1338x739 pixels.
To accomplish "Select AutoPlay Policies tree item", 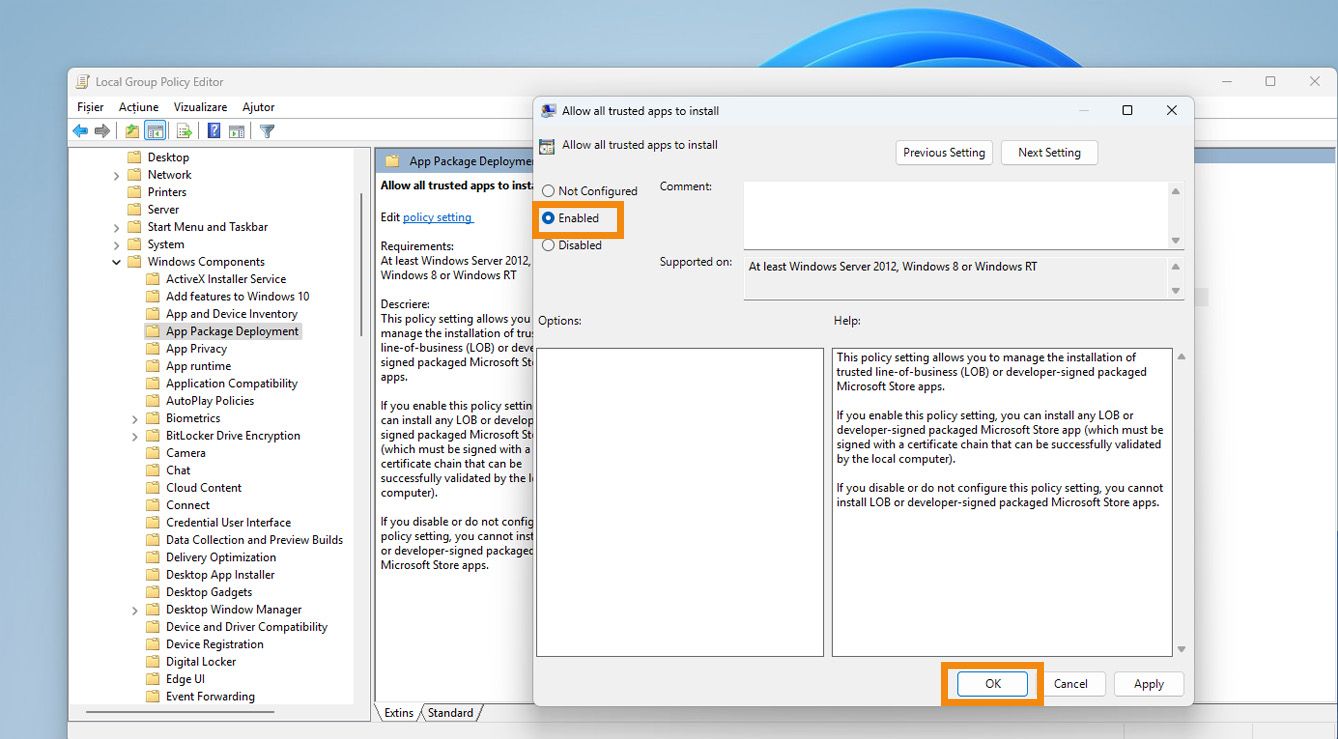I will point(210,401).
